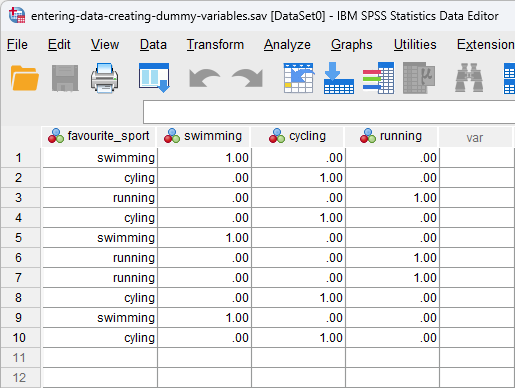Open the Analyze menu

pos(287,45)
